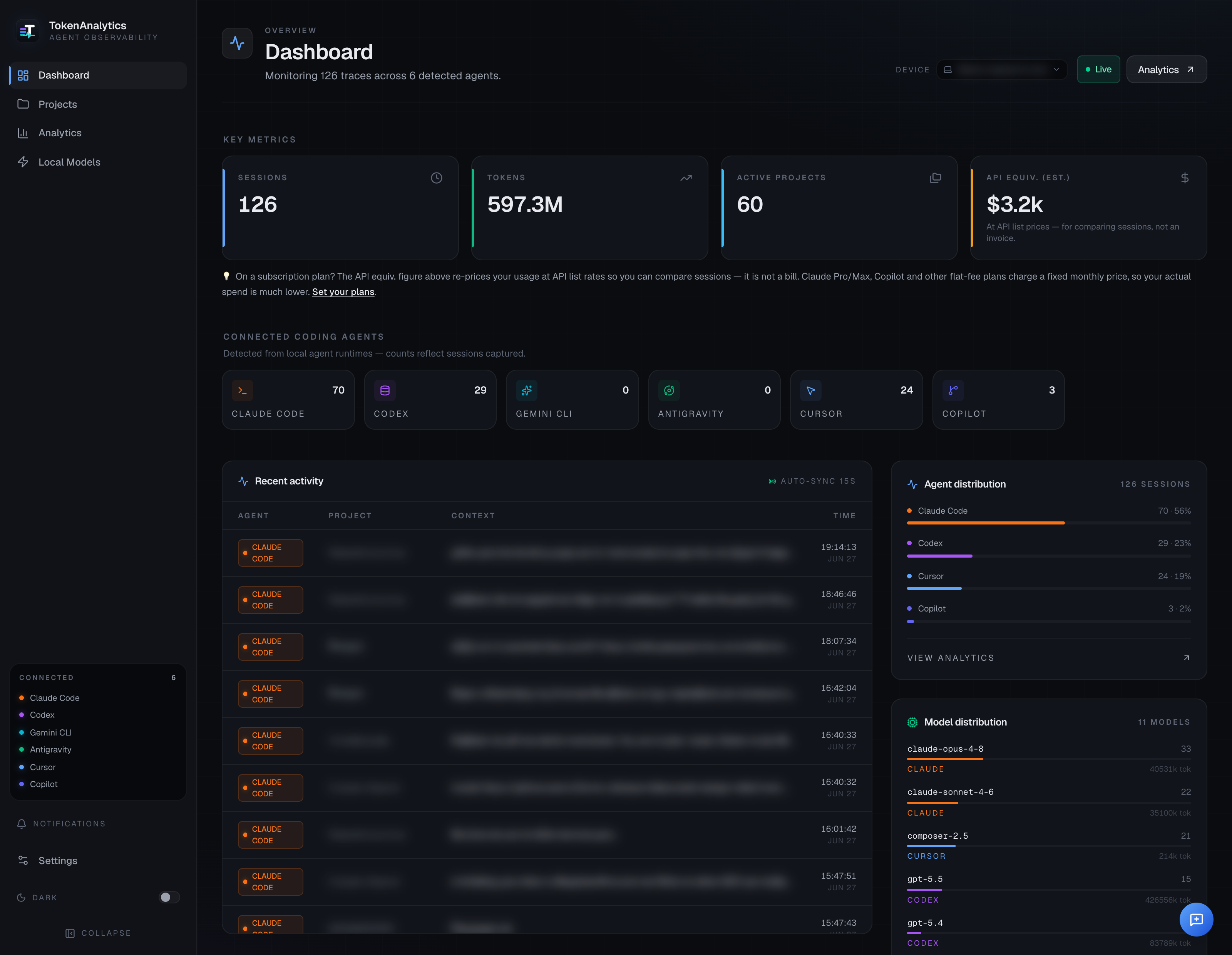This screenshot has height=955, width=1232.
Task: Click the Collapse sidebar button
Action: pos(98,933)
